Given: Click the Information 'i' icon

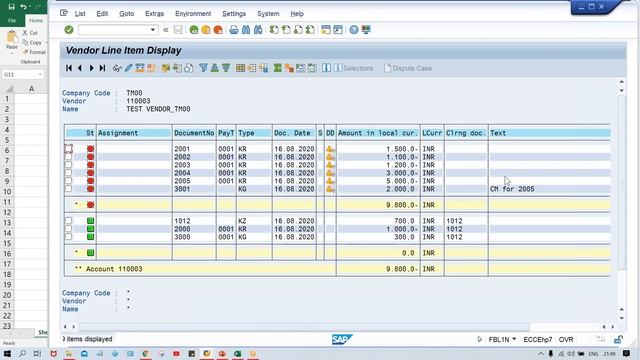Looking at the screenshot, I should pyautogui.click(x=326, y=68).
